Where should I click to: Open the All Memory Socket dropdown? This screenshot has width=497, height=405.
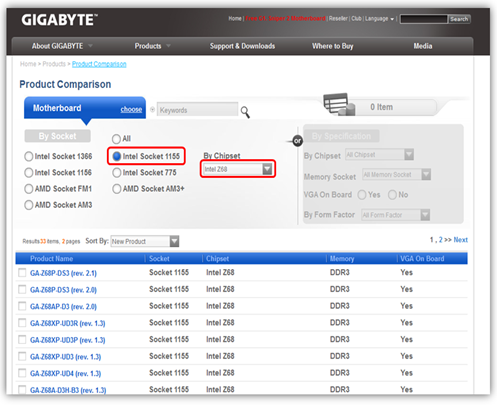tap(397, 175)
